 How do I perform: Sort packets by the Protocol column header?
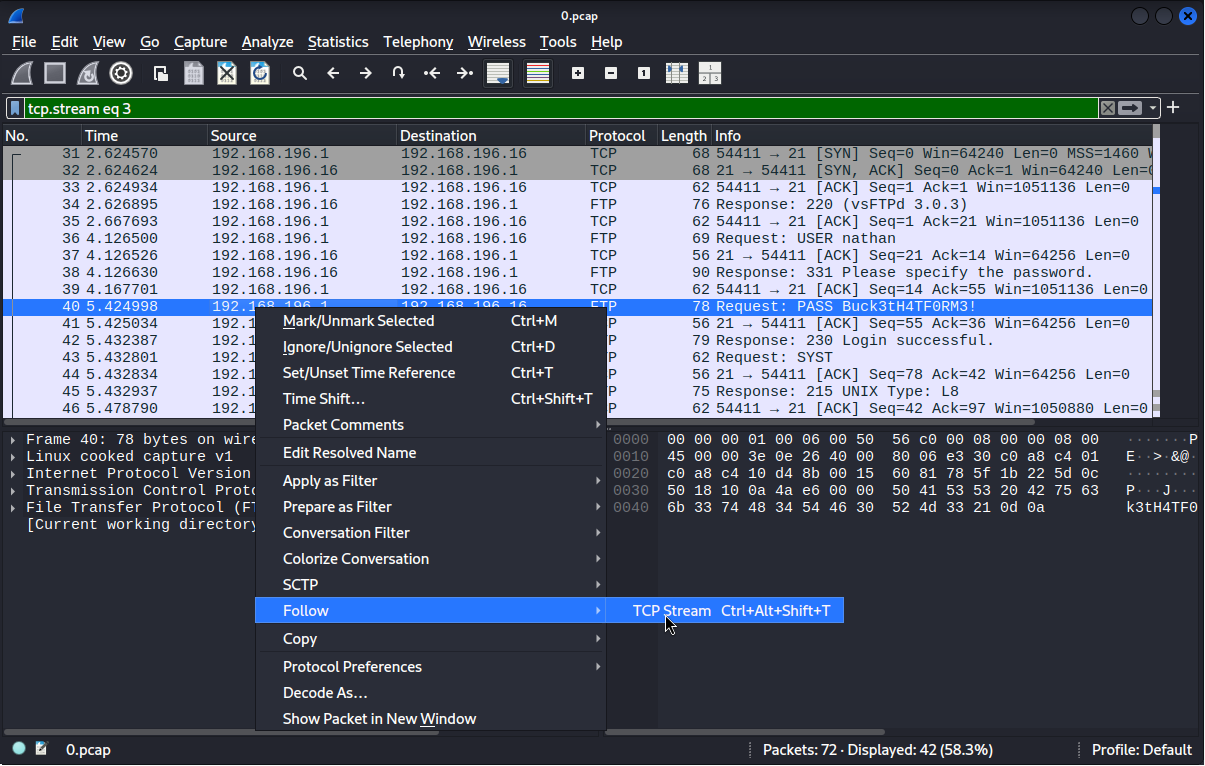tap(621, 136)
